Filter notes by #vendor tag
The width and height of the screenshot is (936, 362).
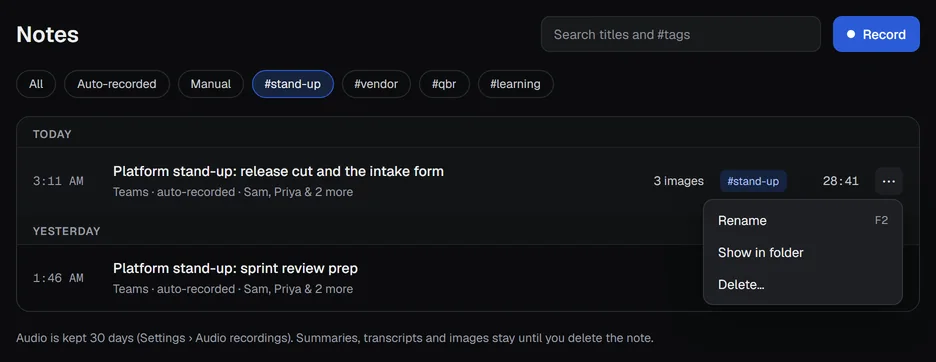click(376, 84)
